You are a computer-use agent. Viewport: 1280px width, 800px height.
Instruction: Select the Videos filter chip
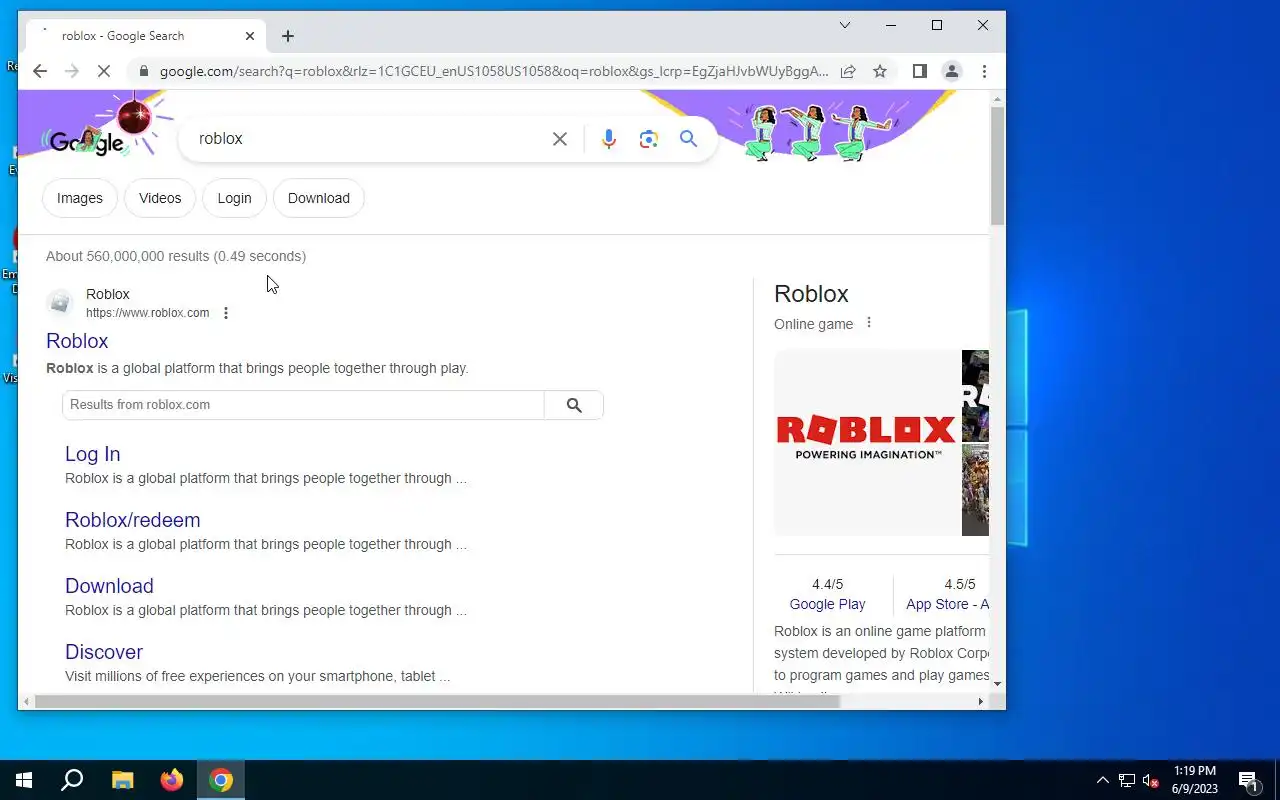coord(160,198)
